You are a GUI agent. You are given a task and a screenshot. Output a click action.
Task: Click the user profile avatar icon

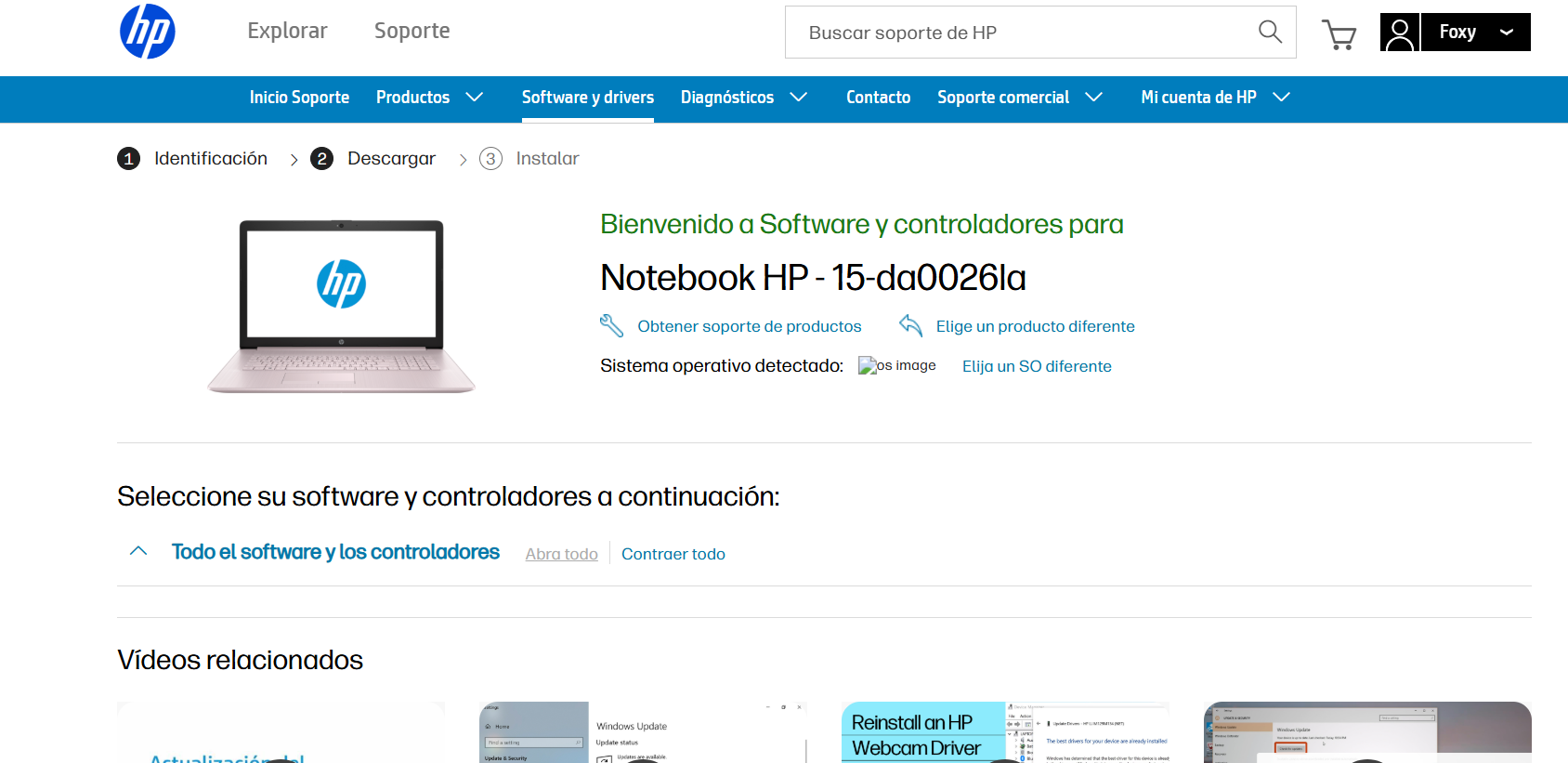(1400, 33)
